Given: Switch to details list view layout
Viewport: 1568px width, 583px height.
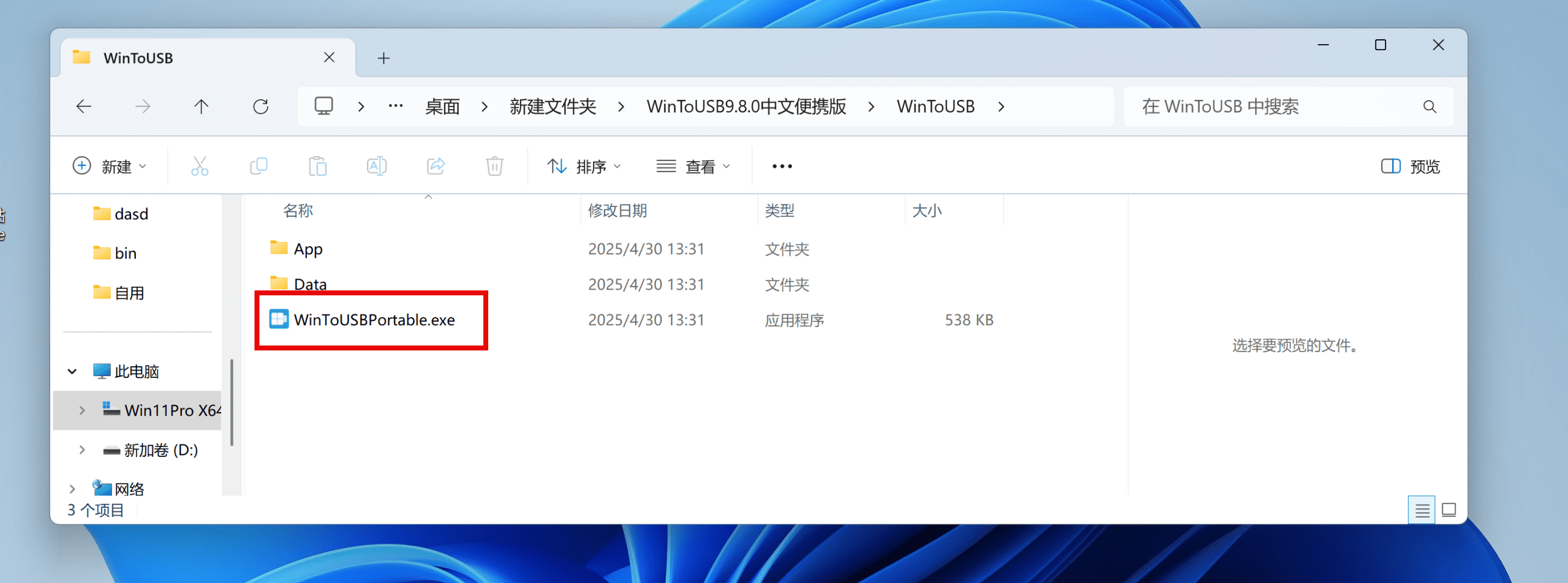Looking at the screenshot, I should pos(1422,510).
